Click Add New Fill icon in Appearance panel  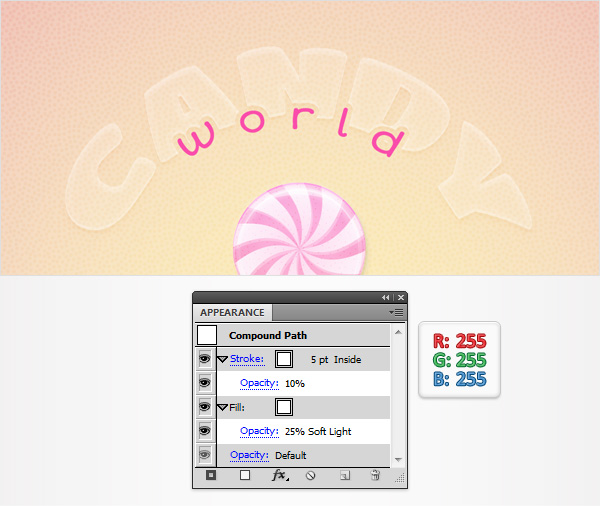[245, 475]
